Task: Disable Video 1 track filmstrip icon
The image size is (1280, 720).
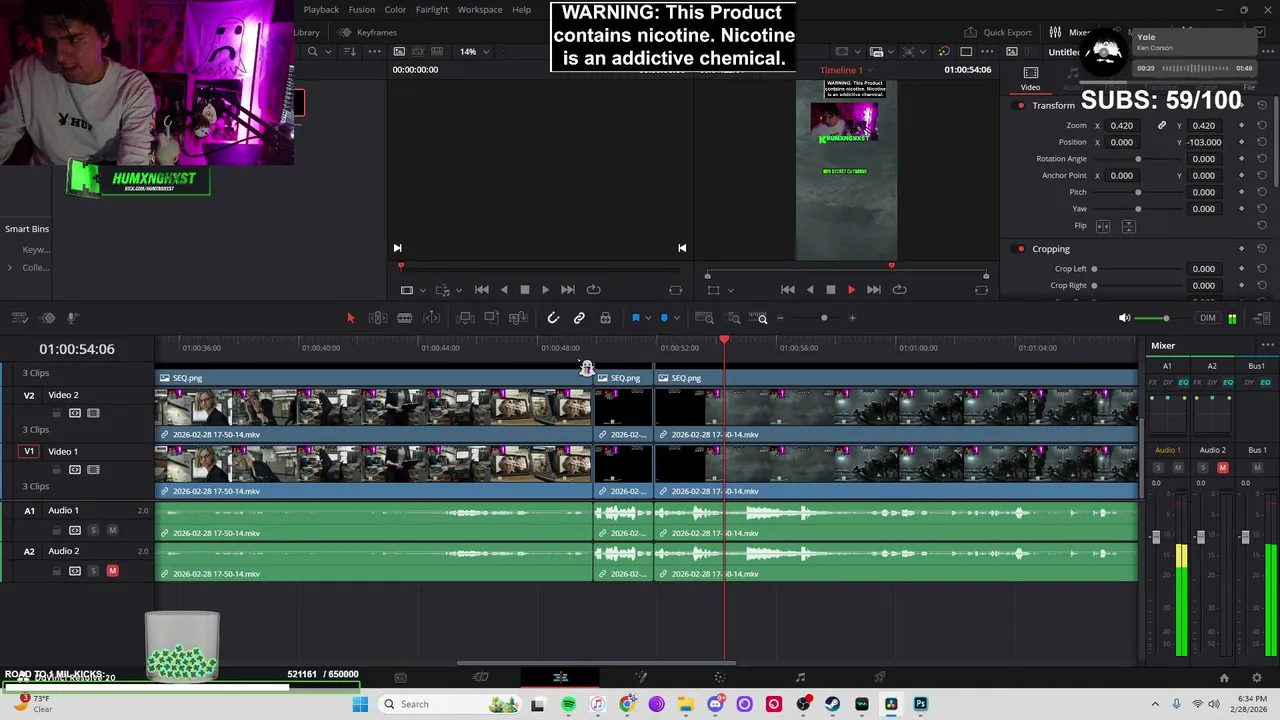Action: (x=93, y=470)
